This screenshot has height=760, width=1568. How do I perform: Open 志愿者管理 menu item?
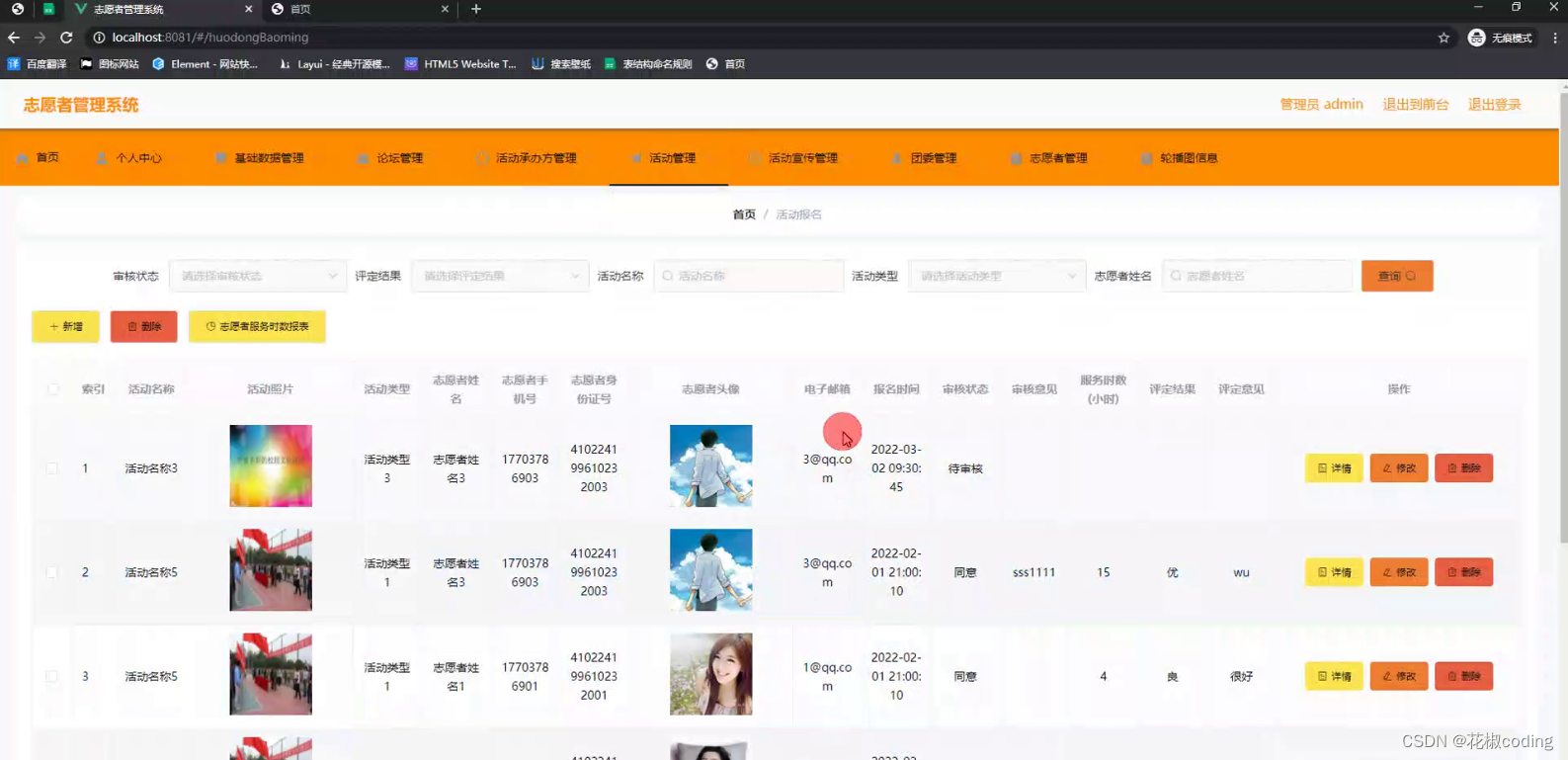click(1048, 158)
